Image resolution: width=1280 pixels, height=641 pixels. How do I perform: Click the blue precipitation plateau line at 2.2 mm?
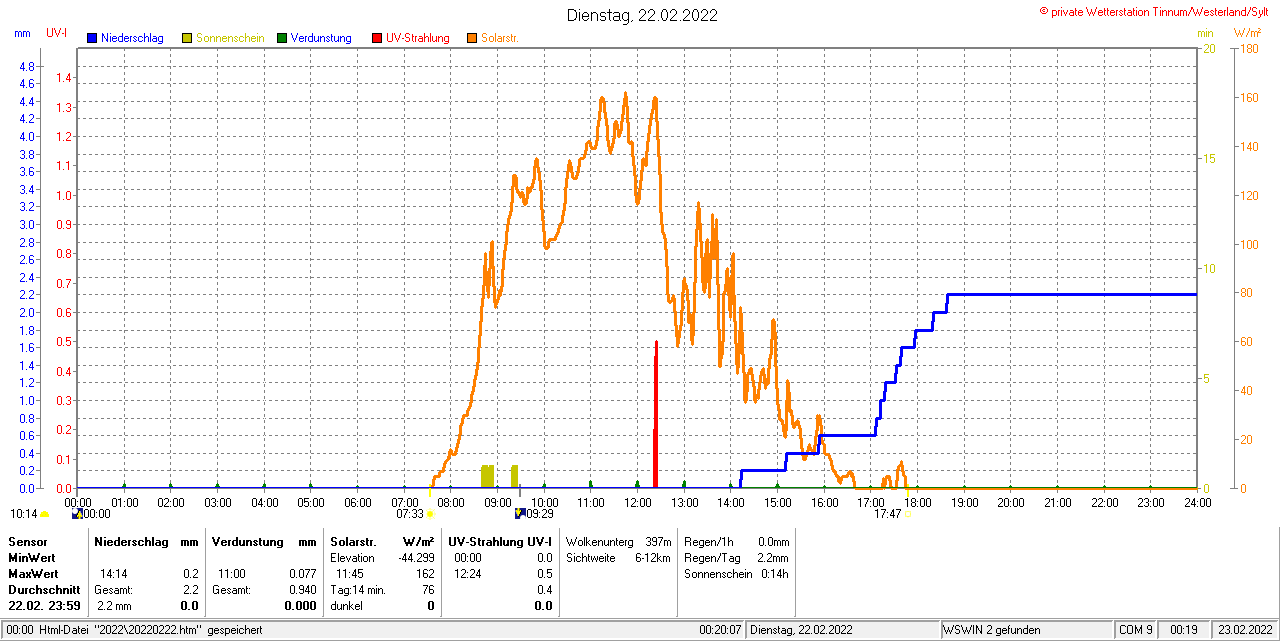pyautogui.click(x=1072, y=294)
